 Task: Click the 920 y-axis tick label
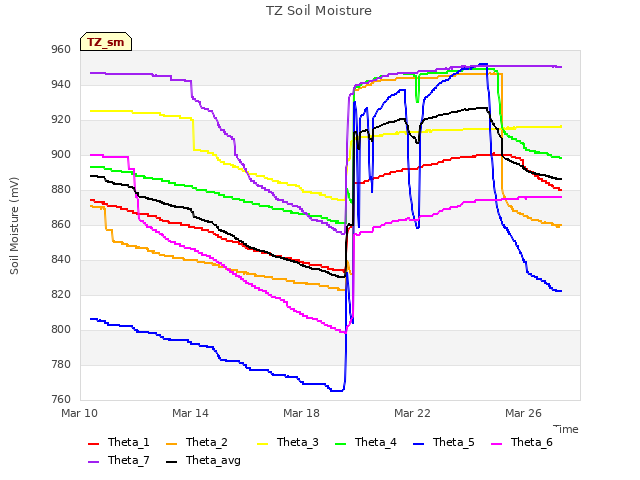coord(61,120)
